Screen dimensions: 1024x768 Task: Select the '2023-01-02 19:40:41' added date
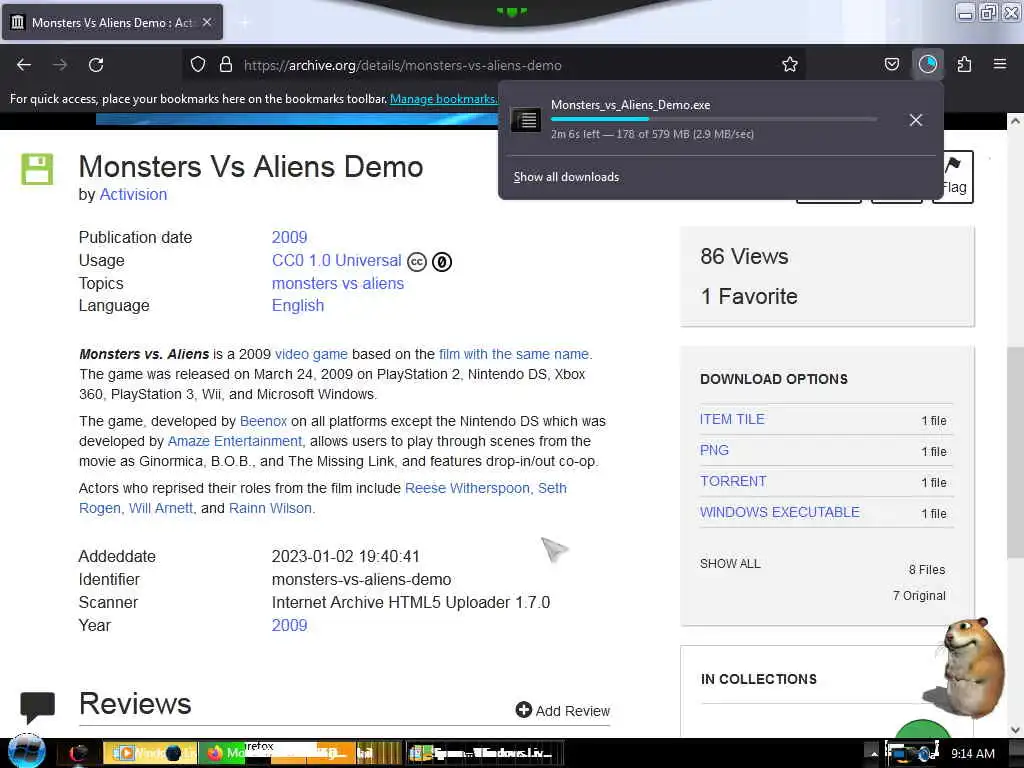[345, 556]
